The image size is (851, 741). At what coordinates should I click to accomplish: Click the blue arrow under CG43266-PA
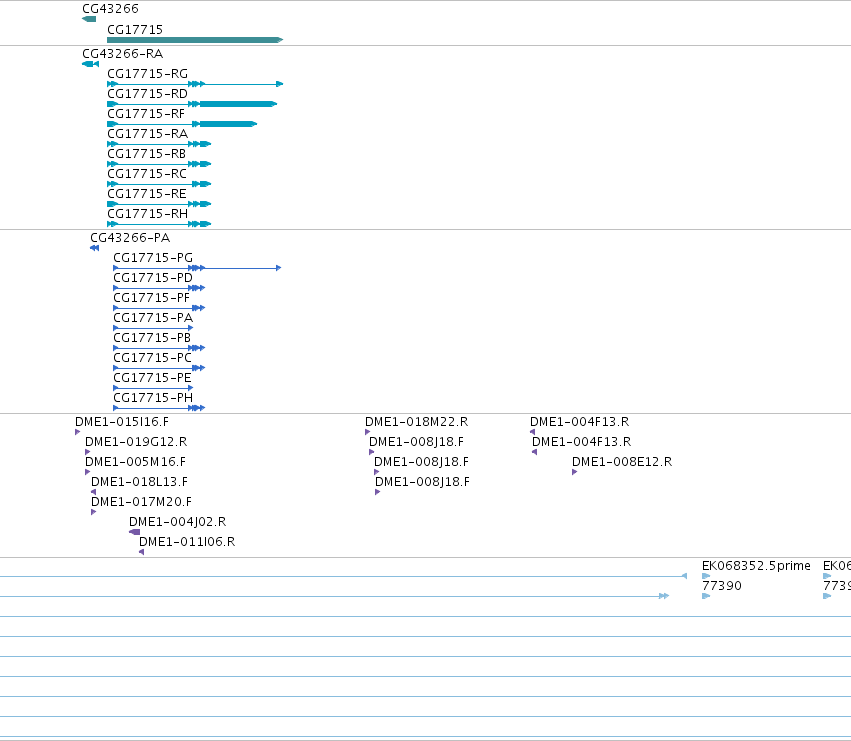tap(94, 248)
